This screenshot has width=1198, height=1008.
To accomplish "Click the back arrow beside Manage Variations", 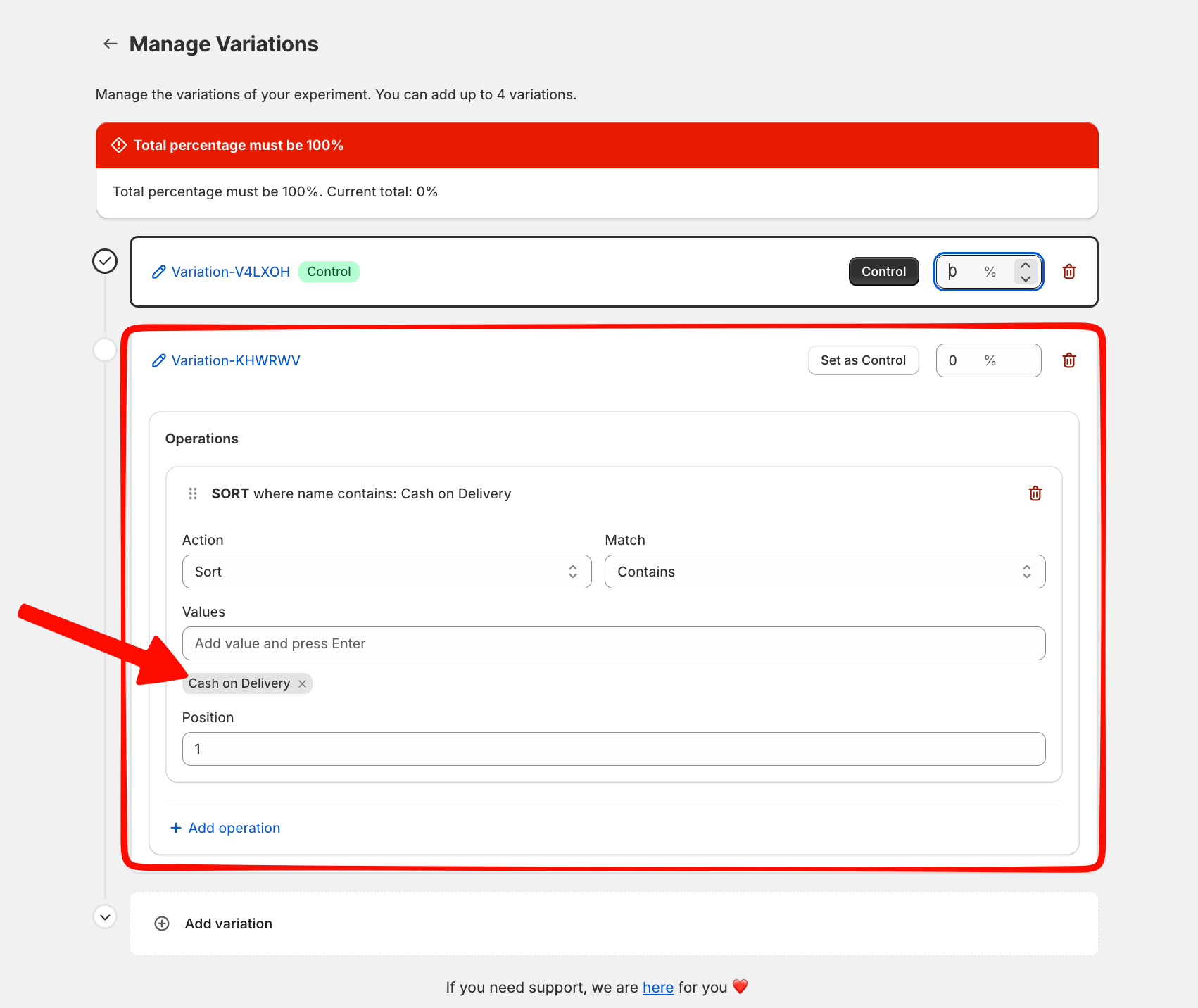I will tap(111, 44).
